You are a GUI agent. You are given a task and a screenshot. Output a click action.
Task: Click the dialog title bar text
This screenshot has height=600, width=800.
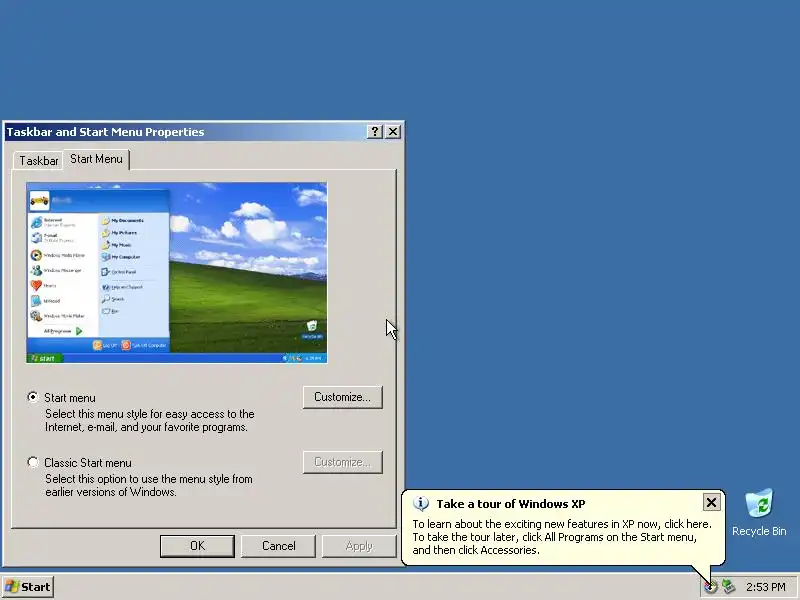(x=105, y=132)
